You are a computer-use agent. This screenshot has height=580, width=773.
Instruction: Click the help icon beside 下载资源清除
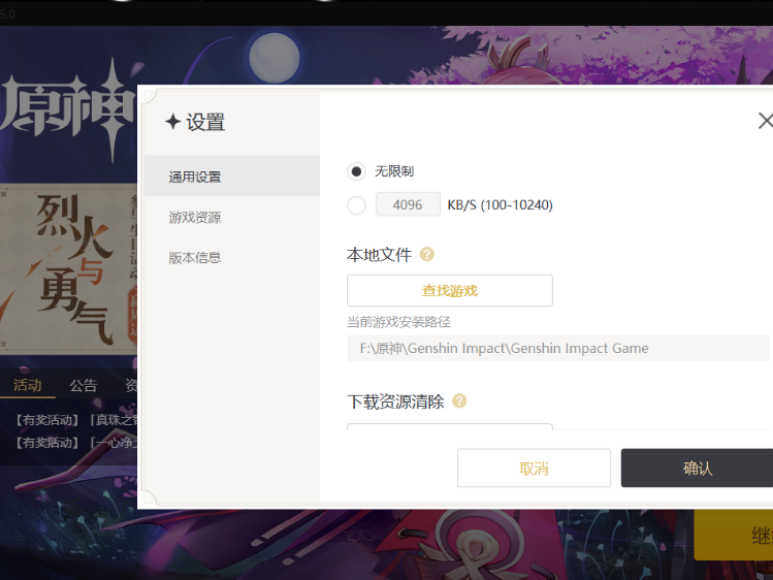pyautogui.click(x=459, y=401)
